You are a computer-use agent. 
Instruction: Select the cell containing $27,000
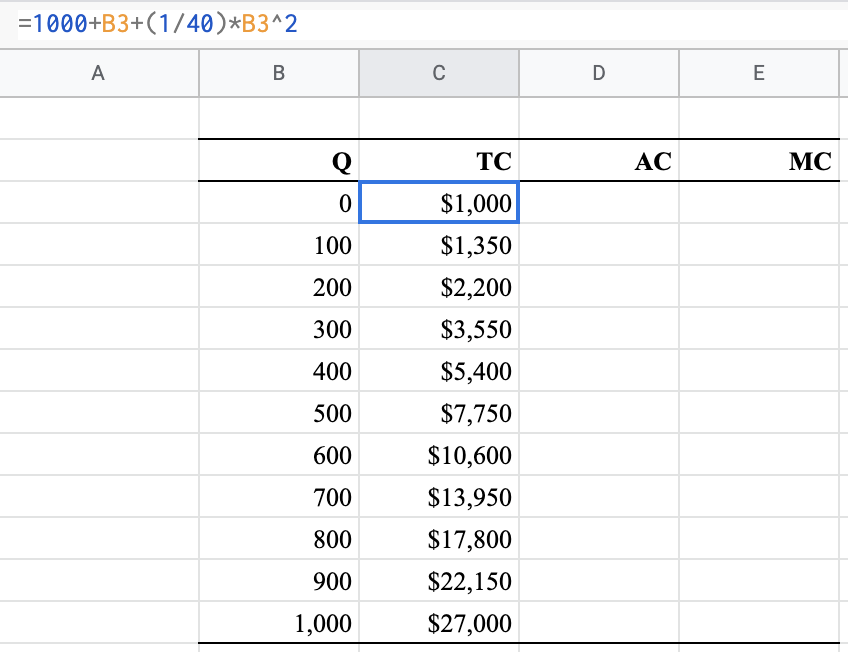pyautogui.click(x=438, y=623)
